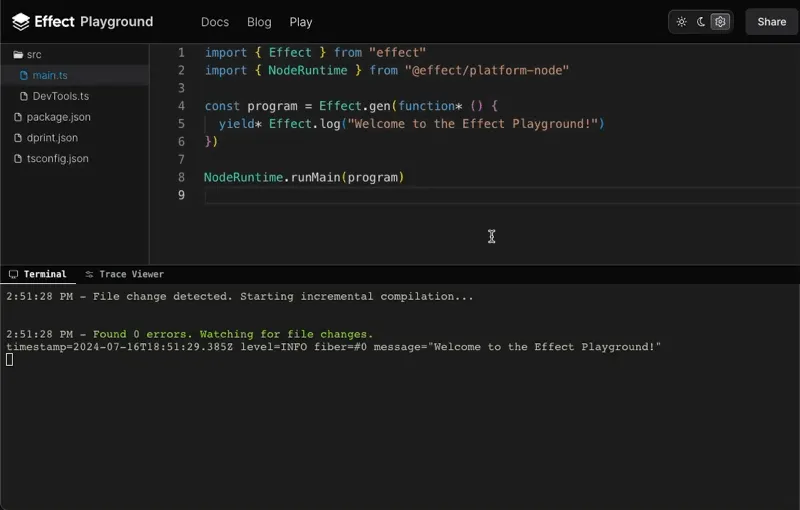Viewport: 800px width, 510px height.
Task: Go to the Play navigation link
Action: pyautogui.click(x=301, y=22)
